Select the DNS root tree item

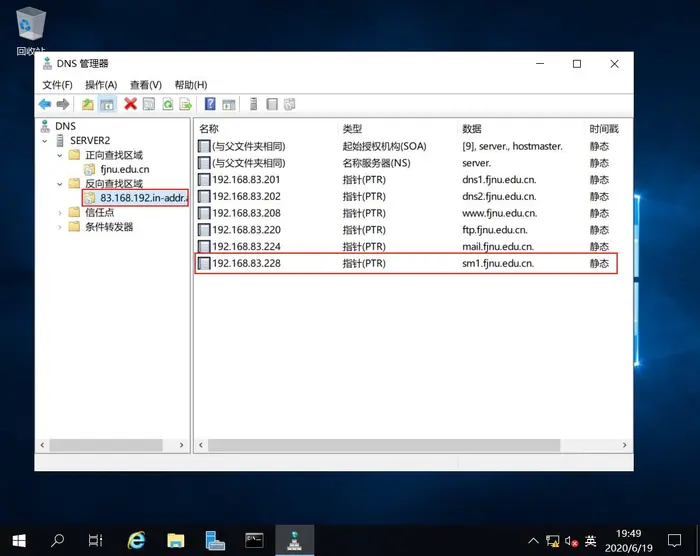point(65,126)
